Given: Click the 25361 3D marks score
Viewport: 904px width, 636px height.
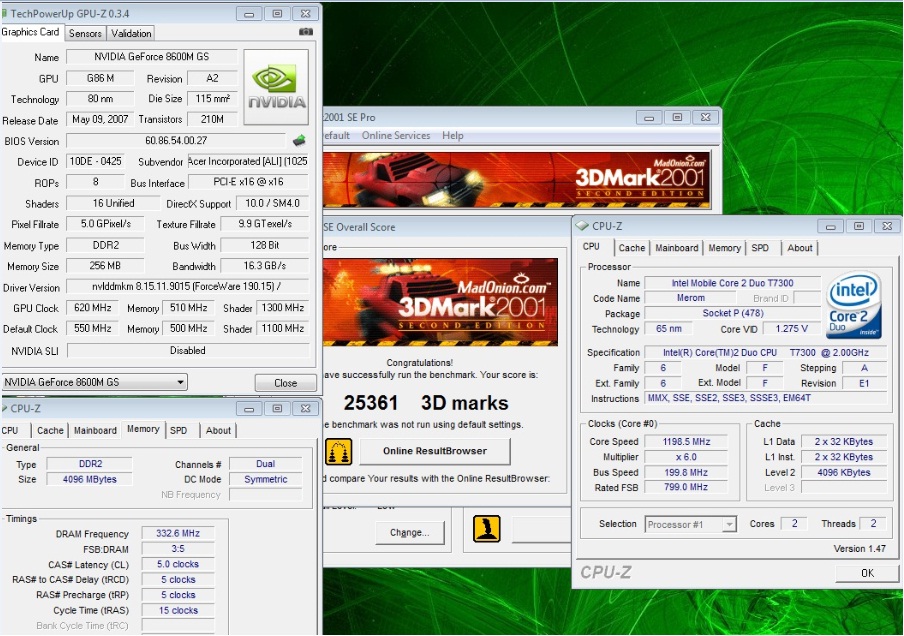Looking at the screenshot, I should (425, 402).
